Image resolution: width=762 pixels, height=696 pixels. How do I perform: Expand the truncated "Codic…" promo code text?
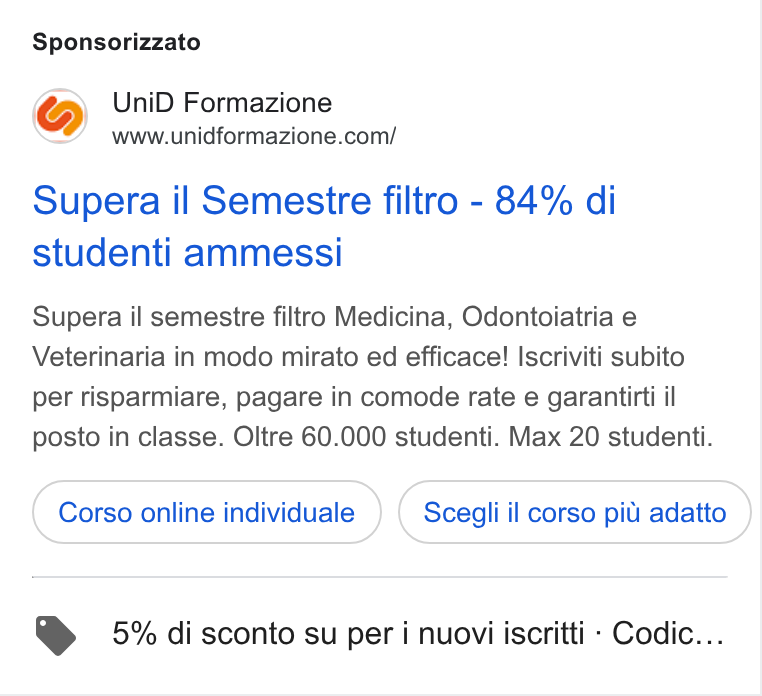668,634
